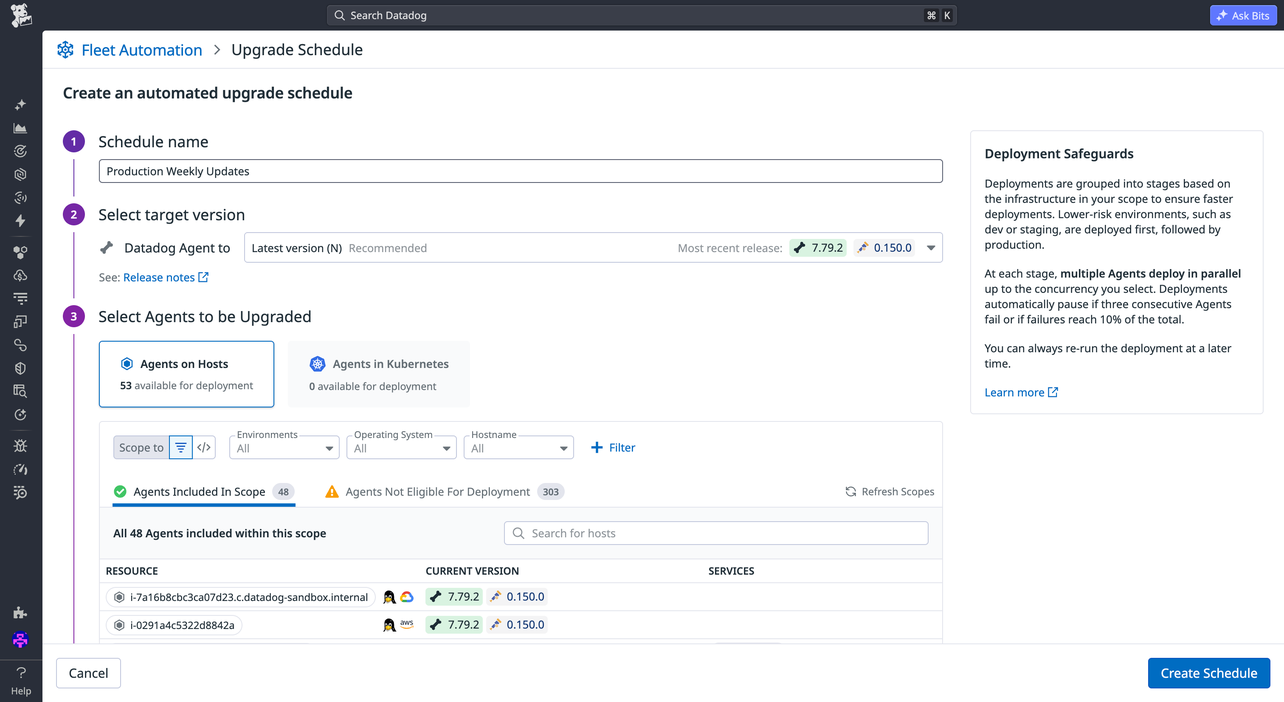Click the magnifying list search sidebar icon

[x=20, y=391]
